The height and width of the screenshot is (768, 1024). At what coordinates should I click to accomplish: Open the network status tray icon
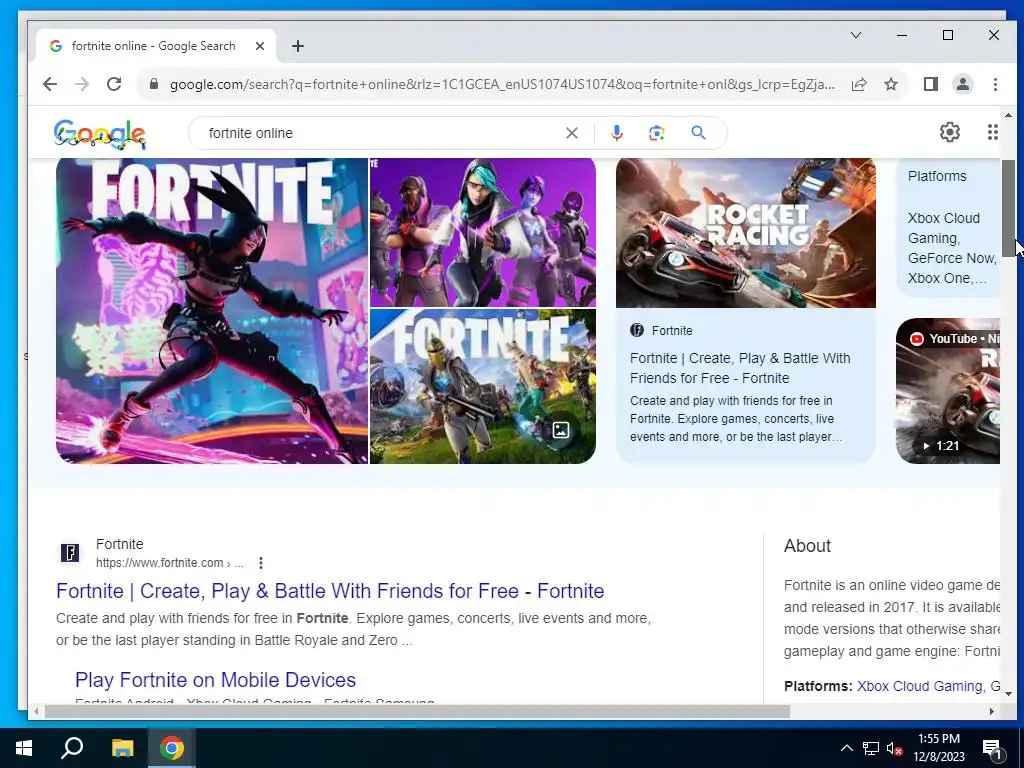tap(871, 748)
